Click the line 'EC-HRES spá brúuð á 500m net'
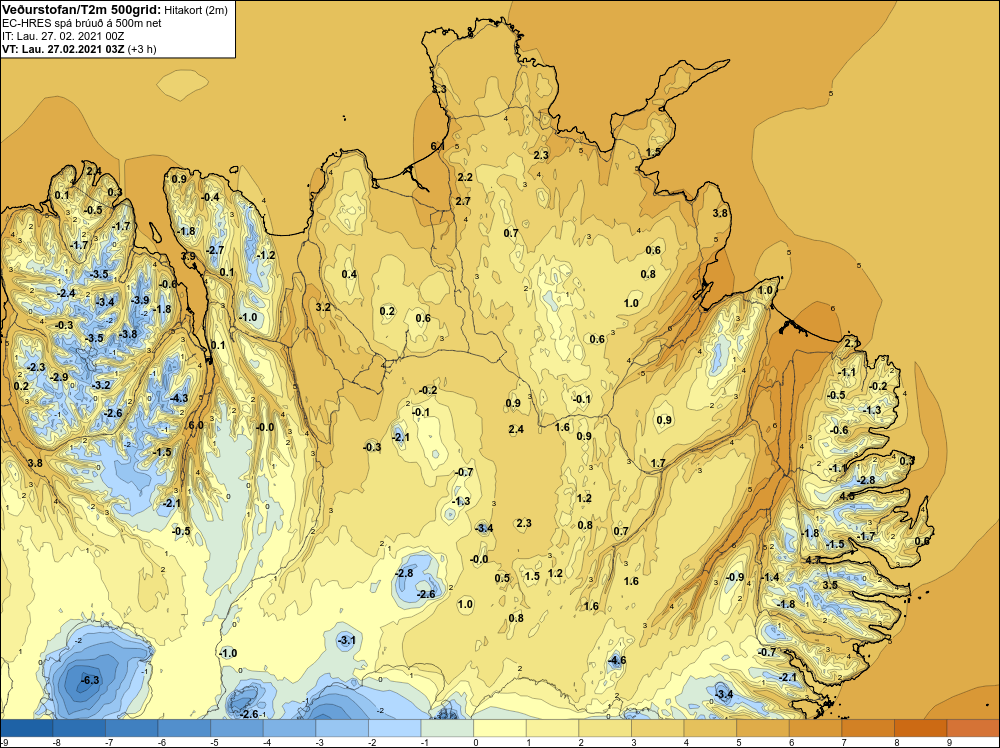The width and height of the screenshot is (1000, 748). 82,23
